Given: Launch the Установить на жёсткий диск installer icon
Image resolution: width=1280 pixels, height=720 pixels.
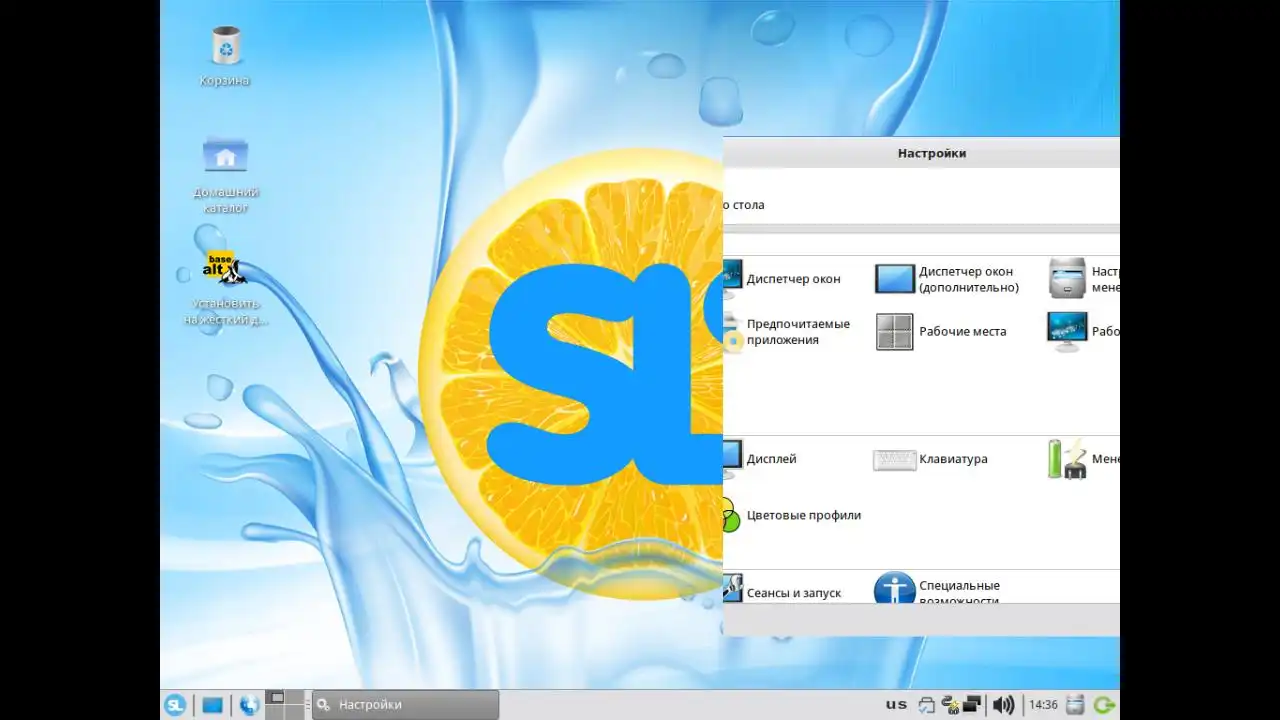Looking at the screenshot, I should [225, 288].
